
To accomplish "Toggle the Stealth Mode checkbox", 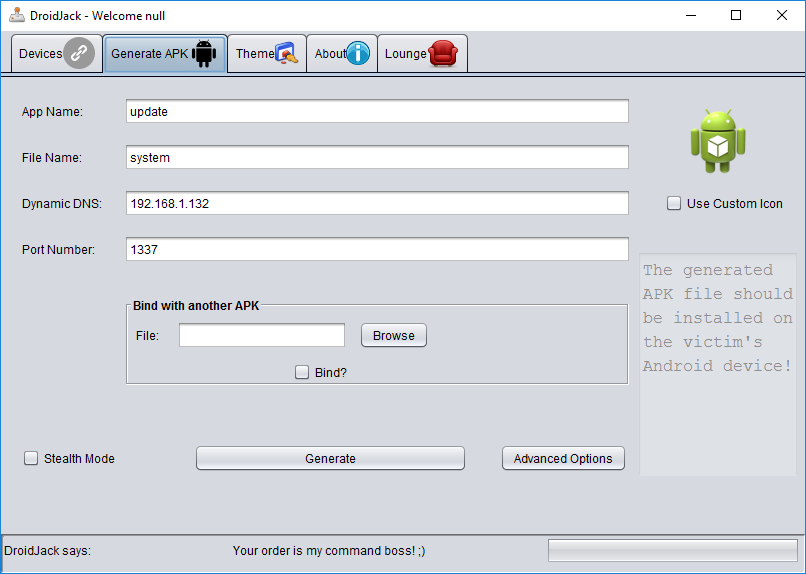I will 31,458.
